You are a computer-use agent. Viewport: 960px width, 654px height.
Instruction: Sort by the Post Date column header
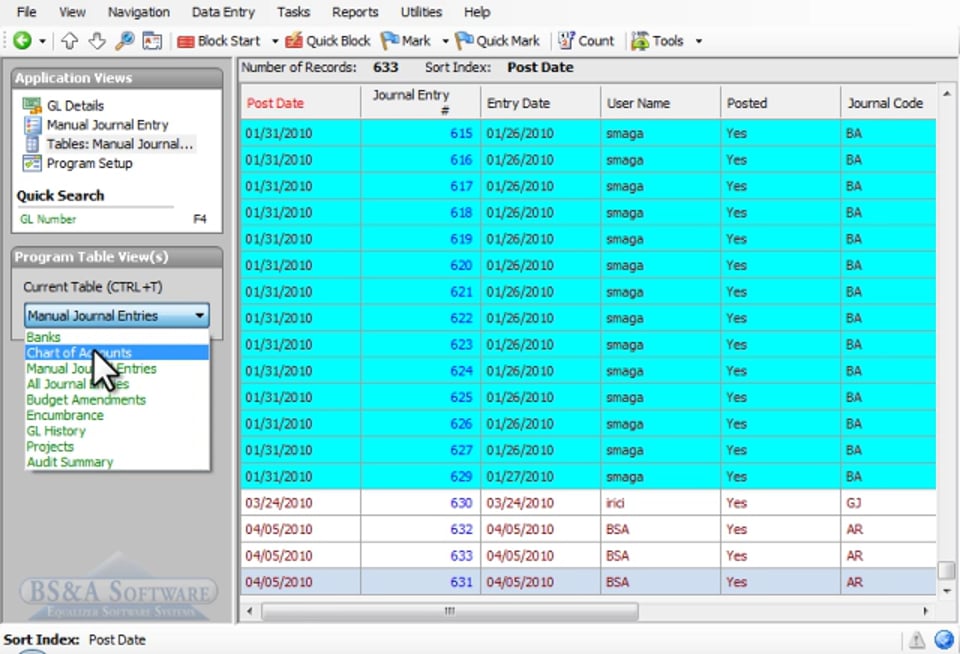(275, 103)
